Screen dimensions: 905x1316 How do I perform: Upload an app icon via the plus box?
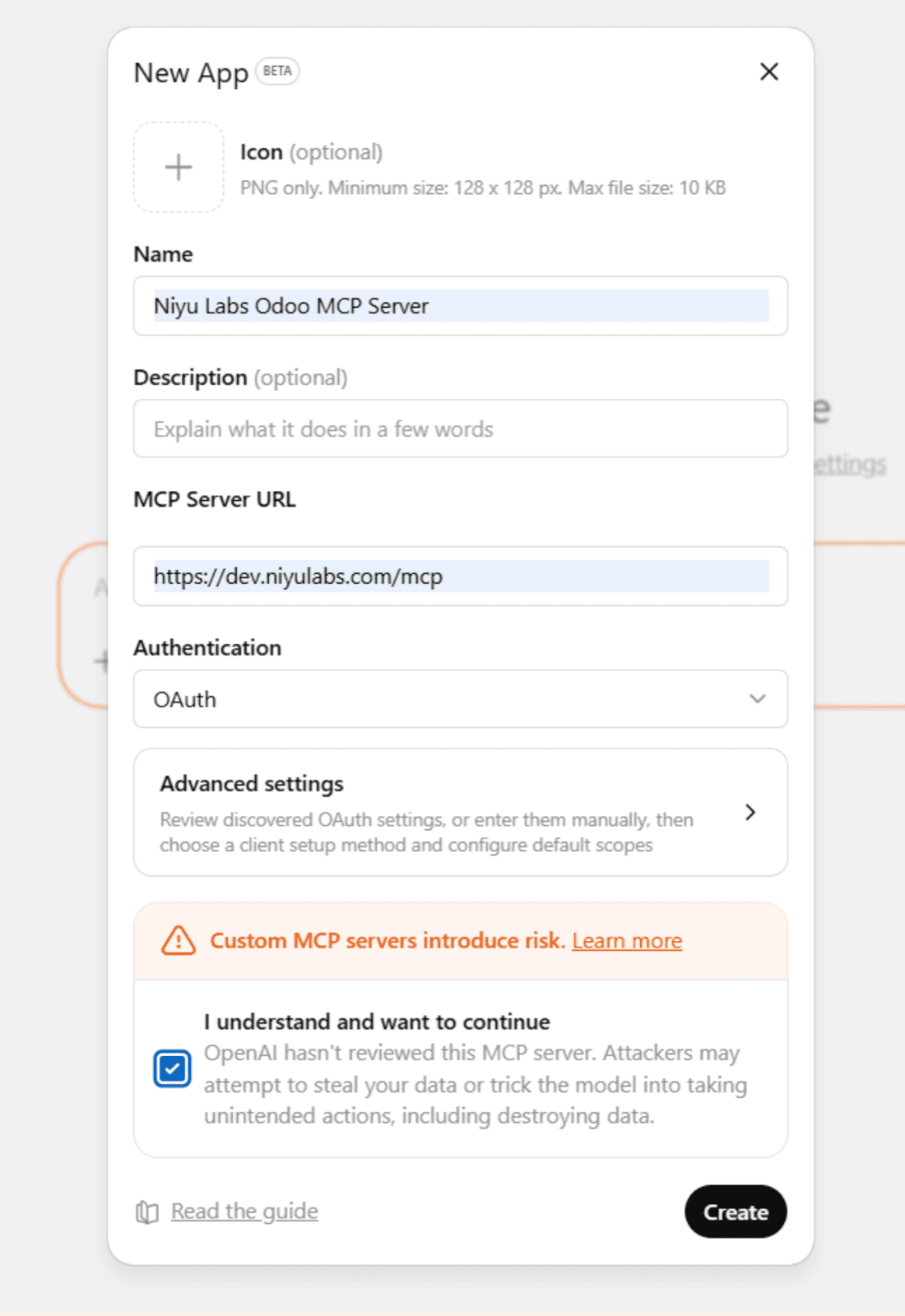click(179, 167)
